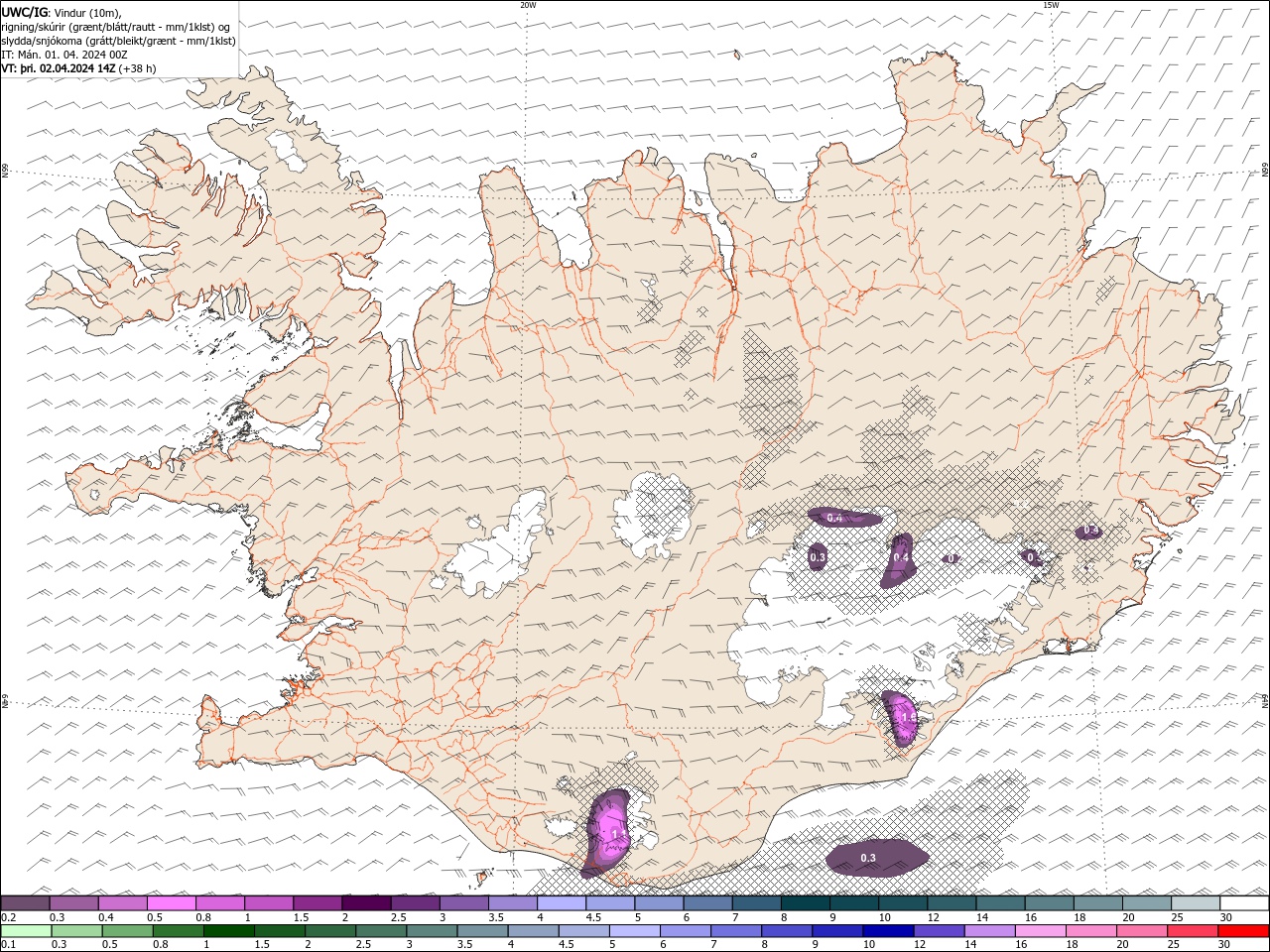Image resolution: width=1270 pixels, height=952 pixels.
Task: Select top legend swatch between 1 and 1.5
Action: click(268, 903)
